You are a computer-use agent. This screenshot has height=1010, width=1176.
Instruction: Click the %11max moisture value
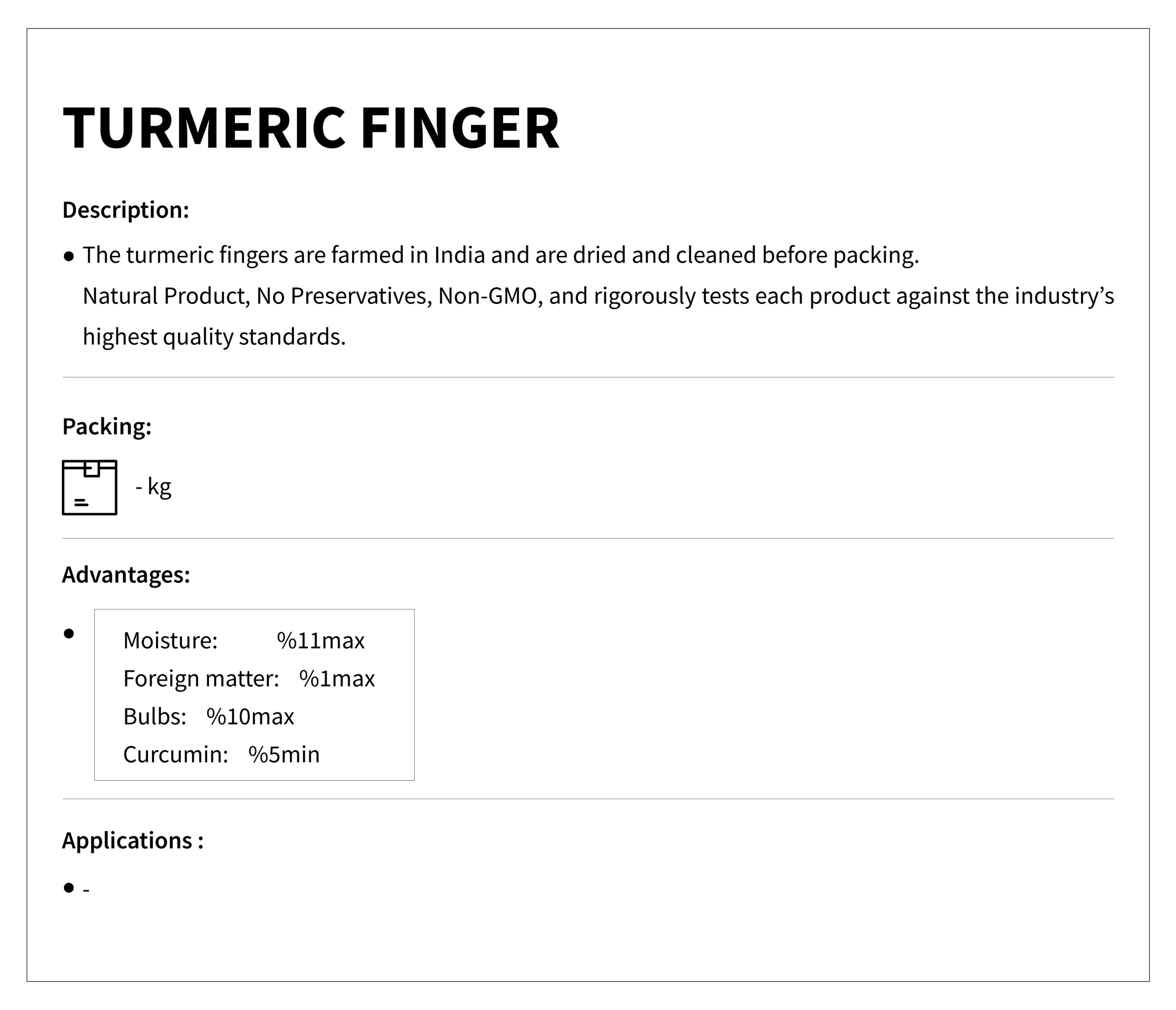[321, 641]
